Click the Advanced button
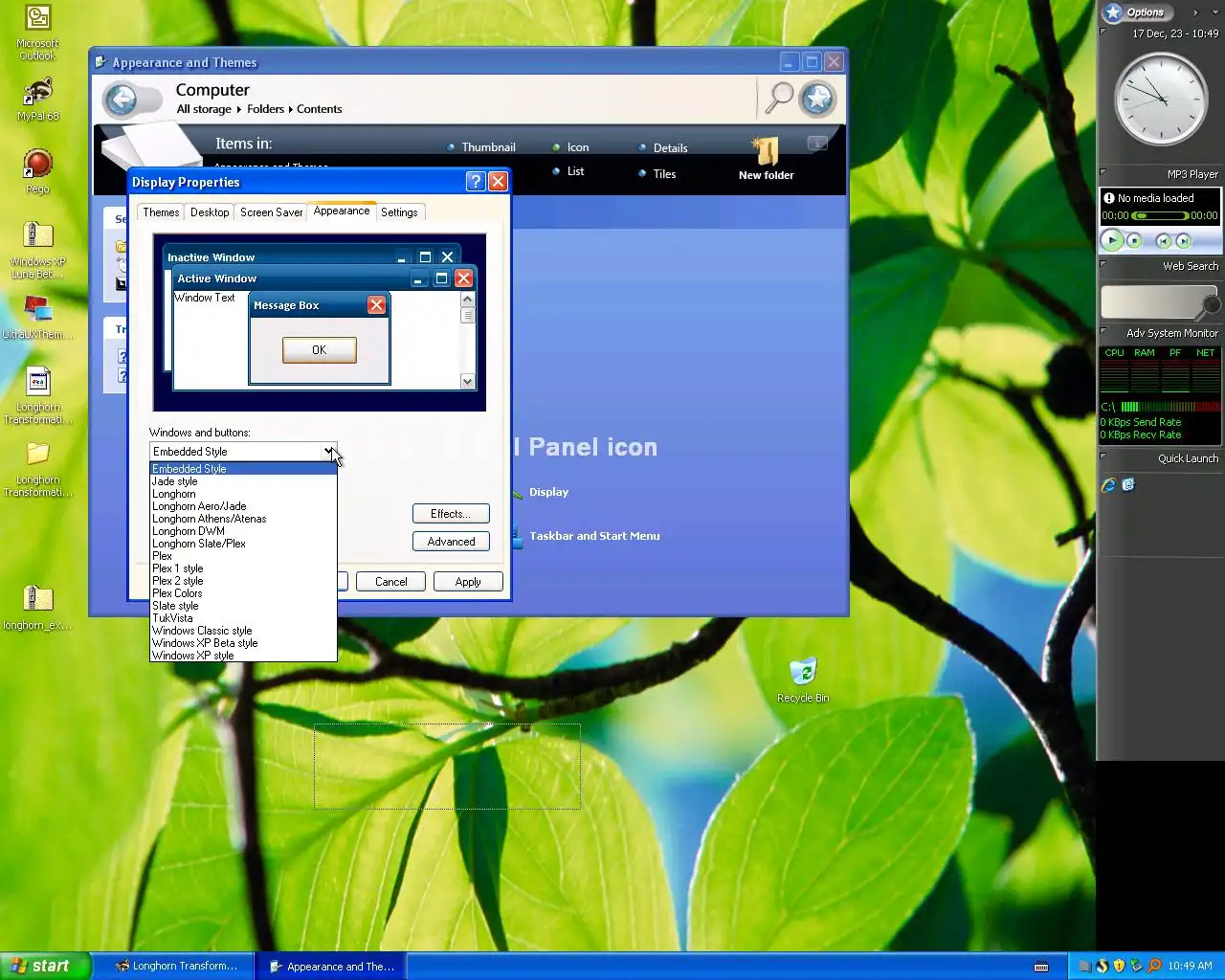The image size is (1225, 980). coord(451,542)
